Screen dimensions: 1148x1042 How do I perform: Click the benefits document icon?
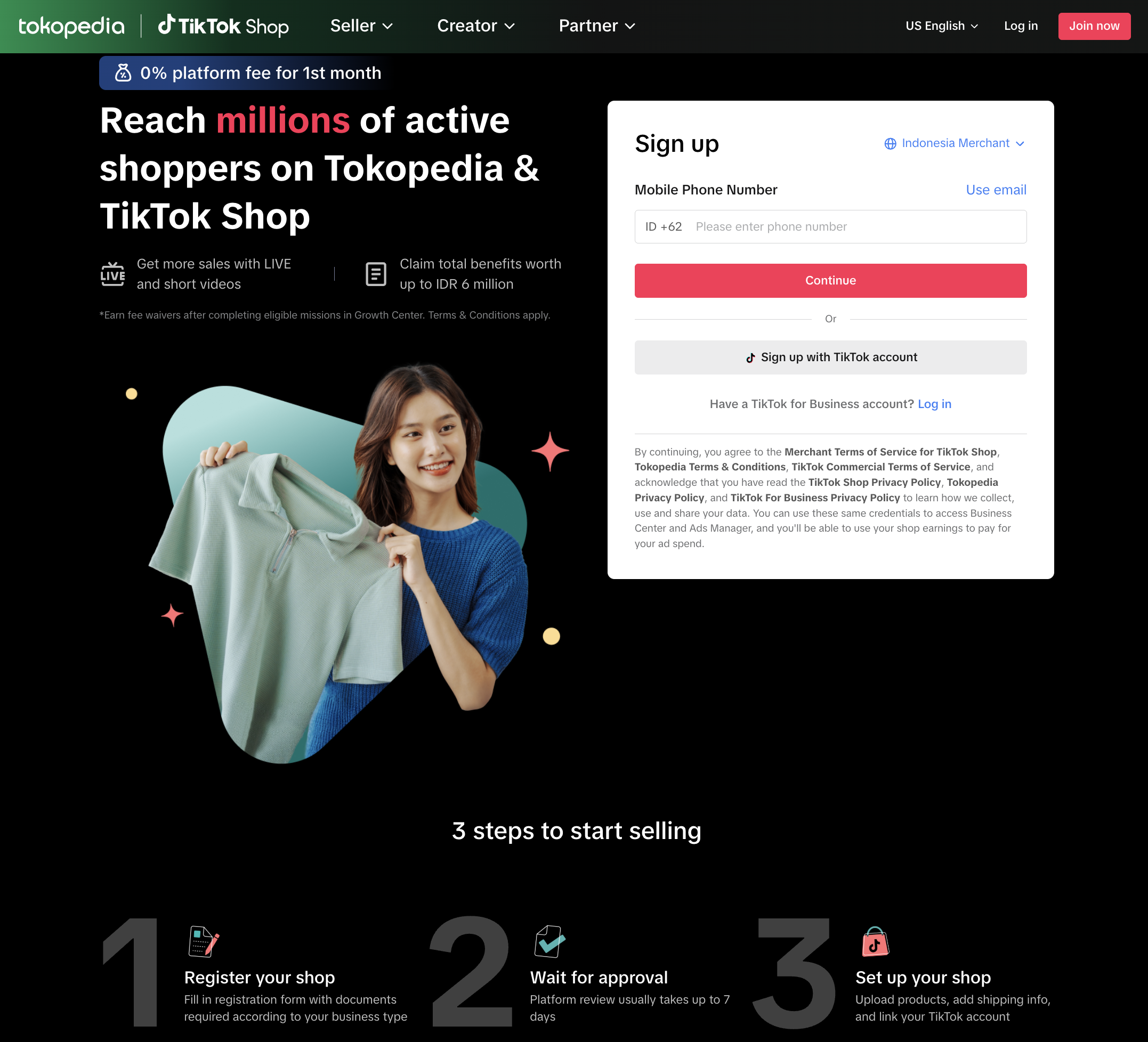(376, 274)
